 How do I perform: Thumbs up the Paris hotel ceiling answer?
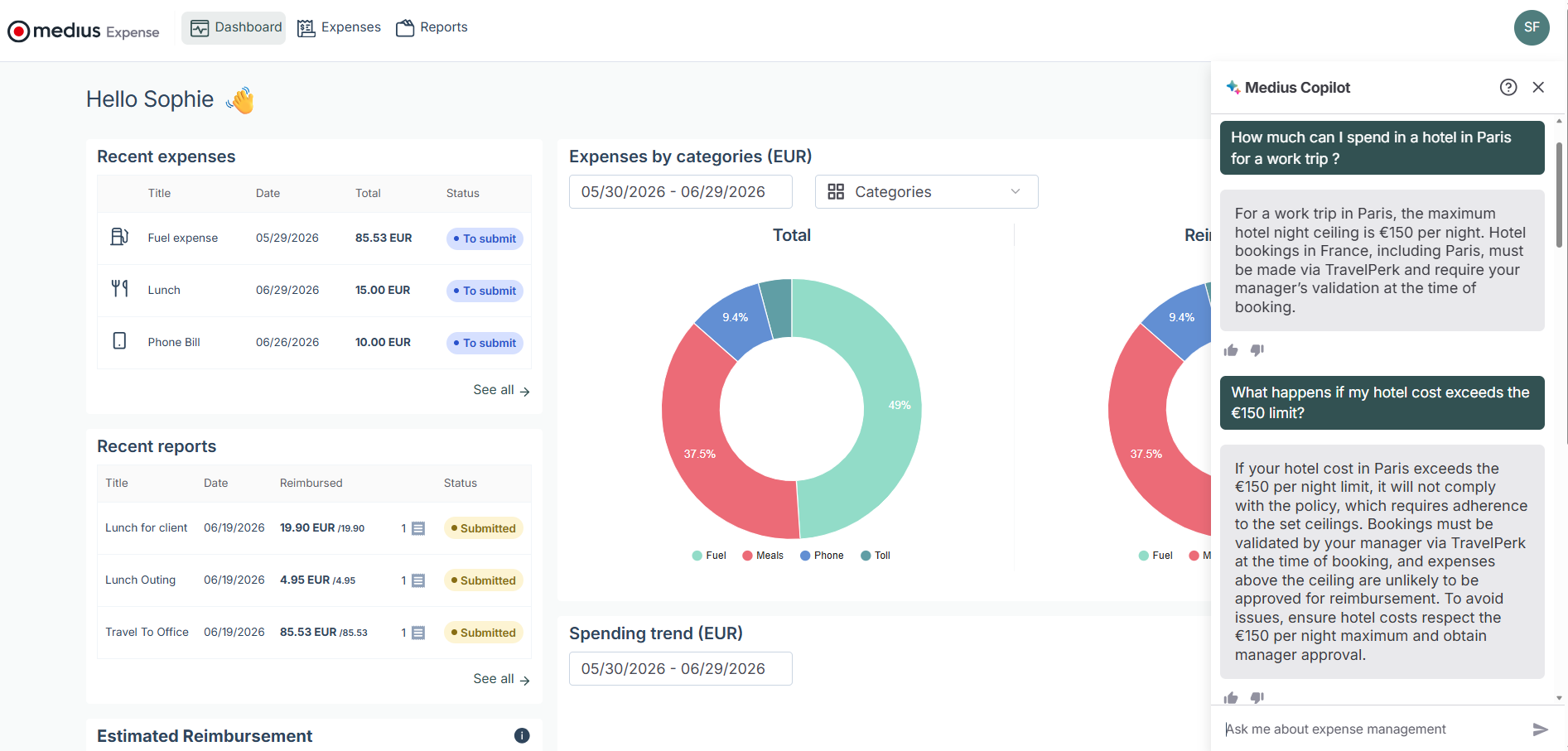1231,350
